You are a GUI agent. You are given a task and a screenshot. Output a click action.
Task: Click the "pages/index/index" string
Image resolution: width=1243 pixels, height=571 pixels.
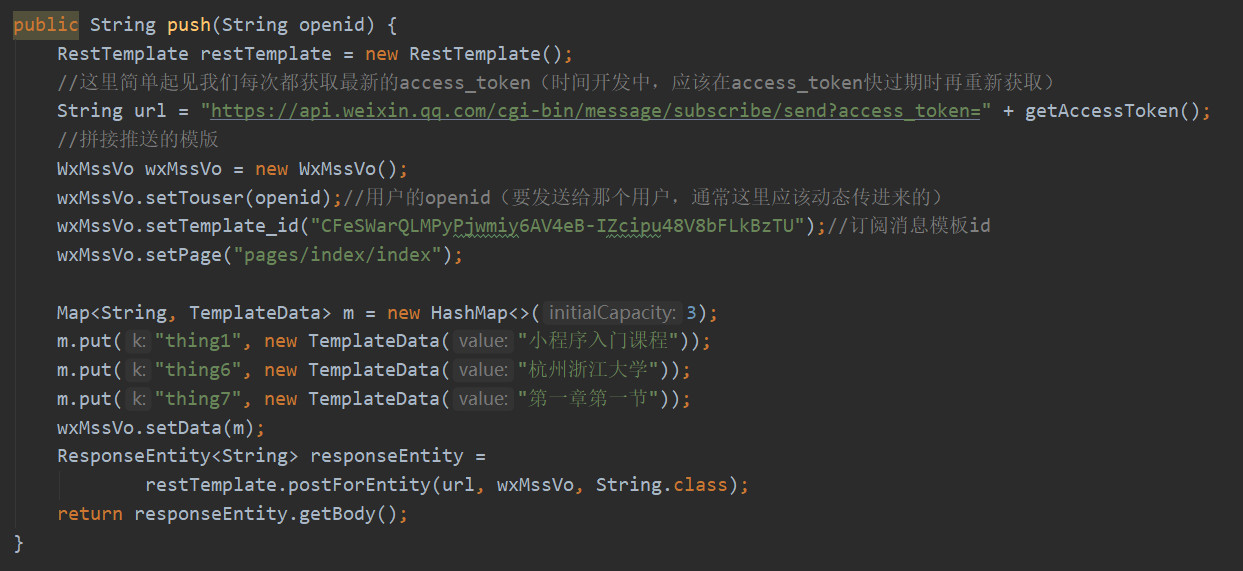[x=338, y=255]
